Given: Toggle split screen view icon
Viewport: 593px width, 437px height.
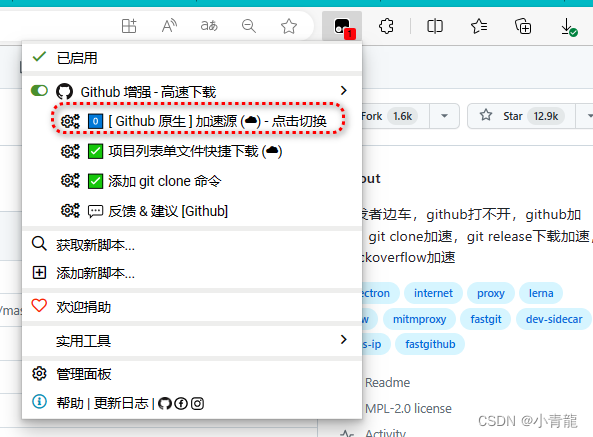Looking at the screenshot, I should click(435, 26).
